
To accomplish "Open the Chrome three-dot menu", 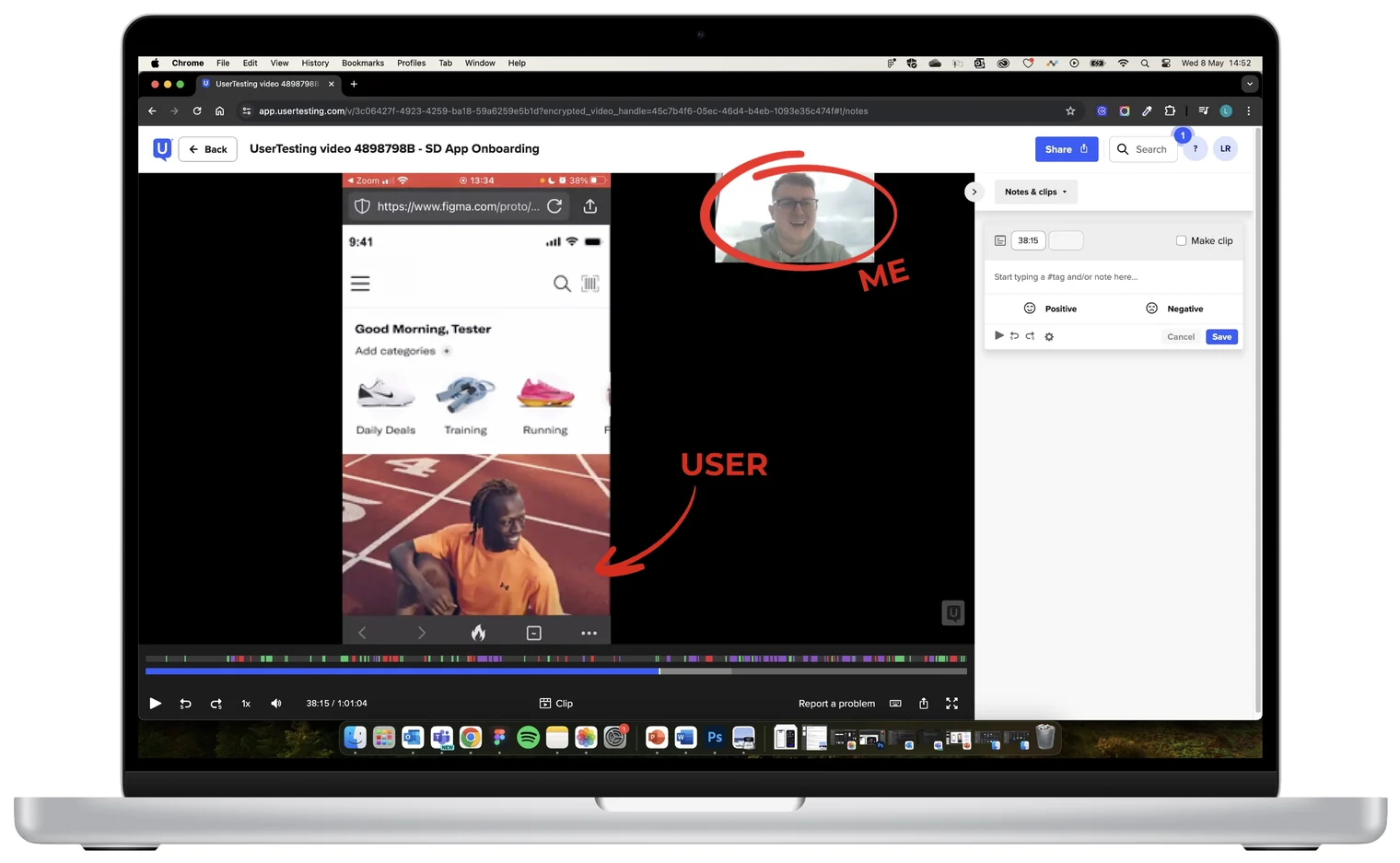I will [x=1249, y=111].
